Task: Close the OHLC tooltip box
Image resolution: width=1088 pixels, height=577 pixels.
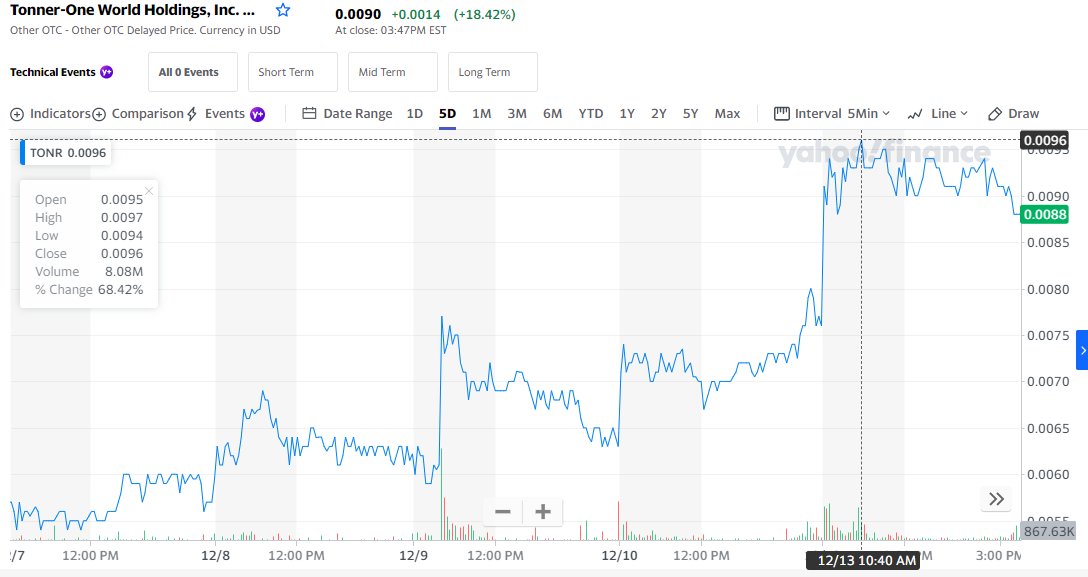Action: (149, 191)
